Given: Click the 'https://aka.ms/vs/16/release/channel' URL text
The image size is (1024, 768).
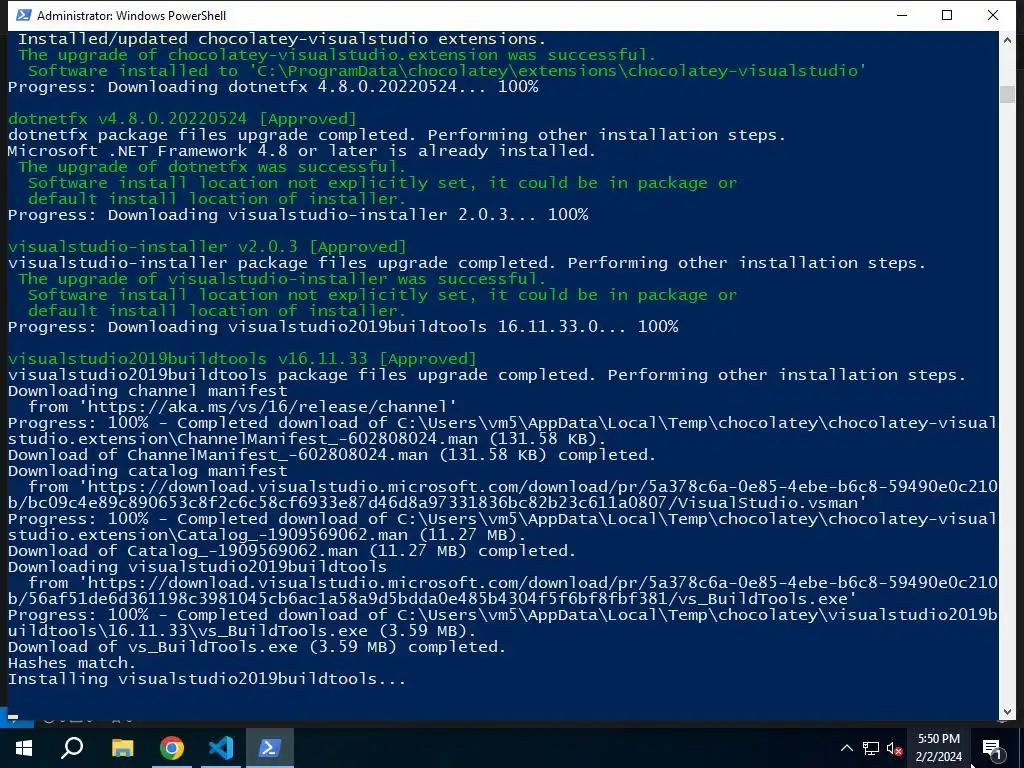Looking at the screenshot, I should pos(267,407).
